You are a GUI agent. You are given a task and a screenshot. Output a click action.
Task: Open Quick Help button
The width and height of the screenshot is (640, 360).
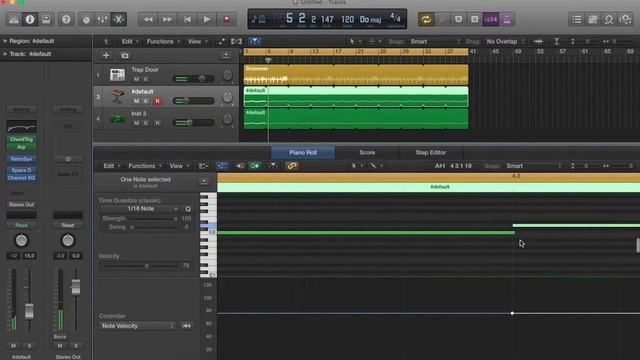(66, 19)
